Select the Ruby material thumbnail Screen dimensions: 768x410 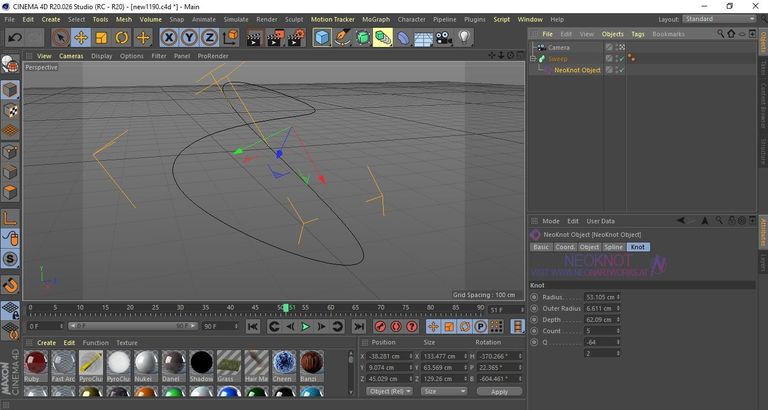coord(35,363)
